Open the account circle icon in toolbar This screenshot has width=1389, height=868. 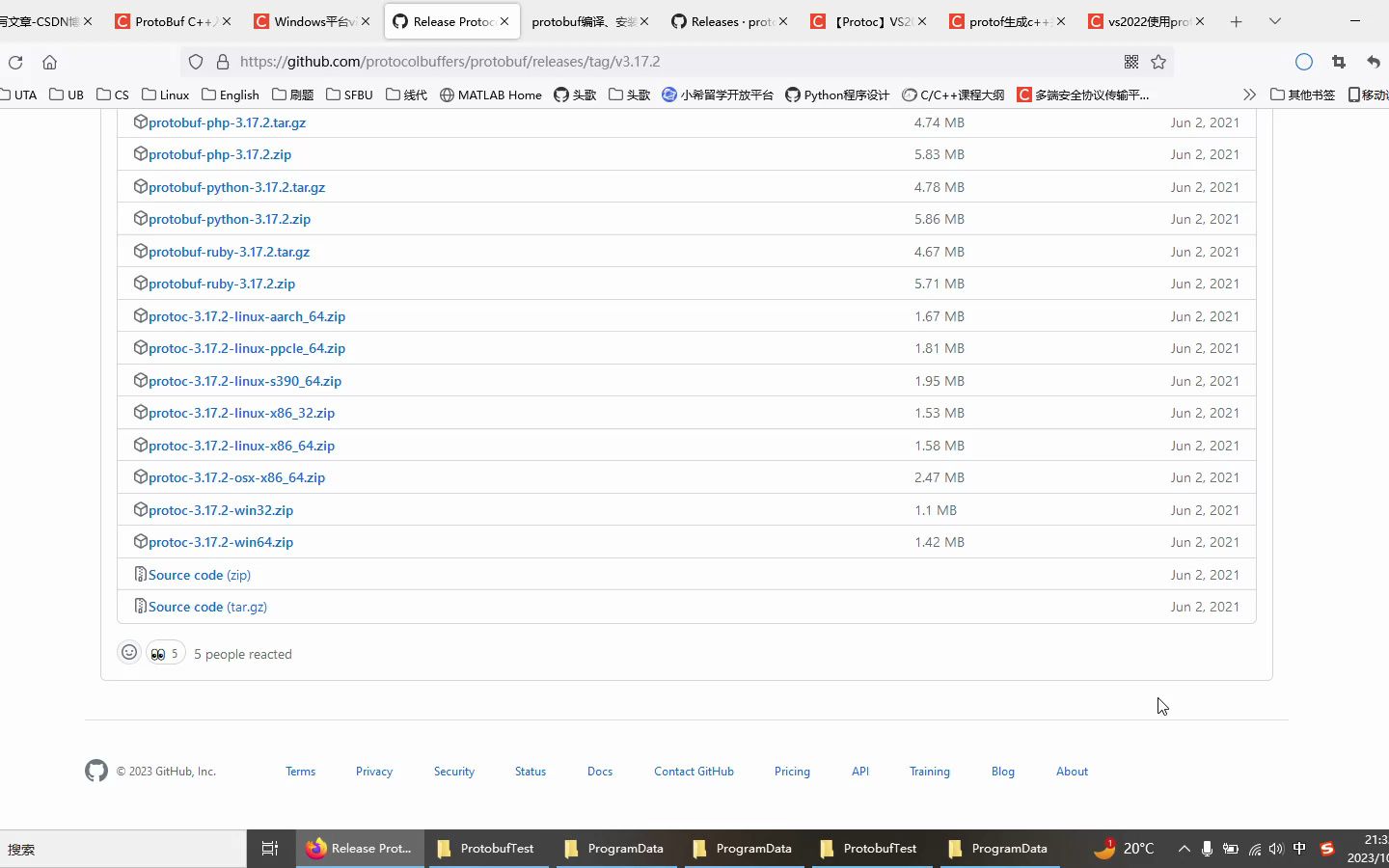point(1304,62)
